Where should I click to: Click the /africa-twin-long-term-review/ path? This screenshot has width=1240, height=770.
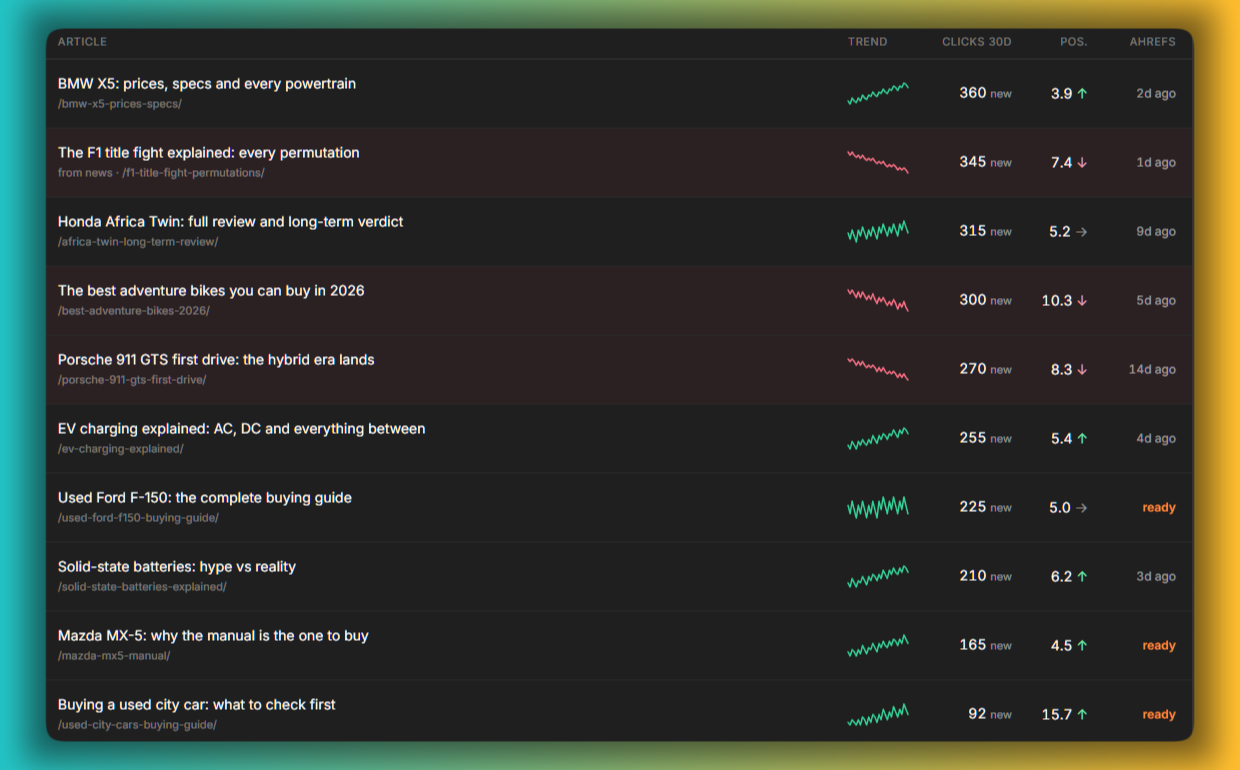[x=138, y=242]
